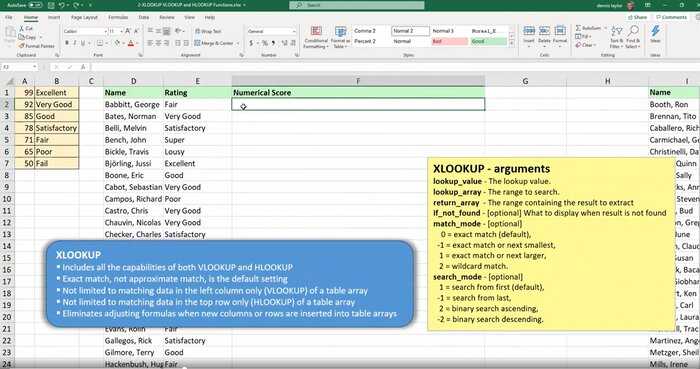Switch to the Insert tab
Image resolution: width=700 pixels, height=369 pixels.
tap(54, 17)
